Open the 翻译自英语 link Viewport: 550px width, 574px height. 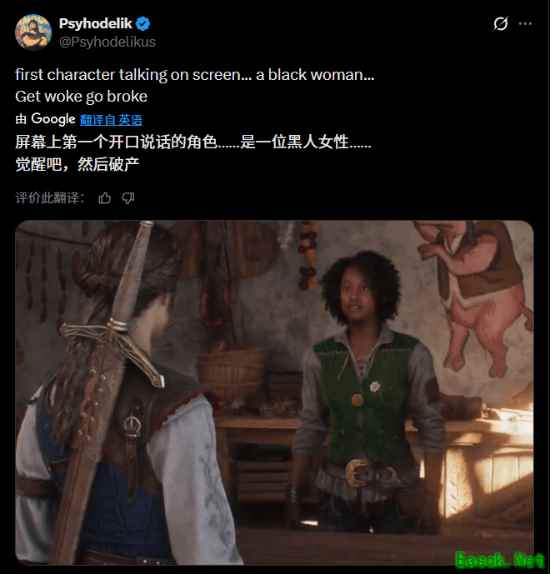pyautogui.click(x=111, y=120)
